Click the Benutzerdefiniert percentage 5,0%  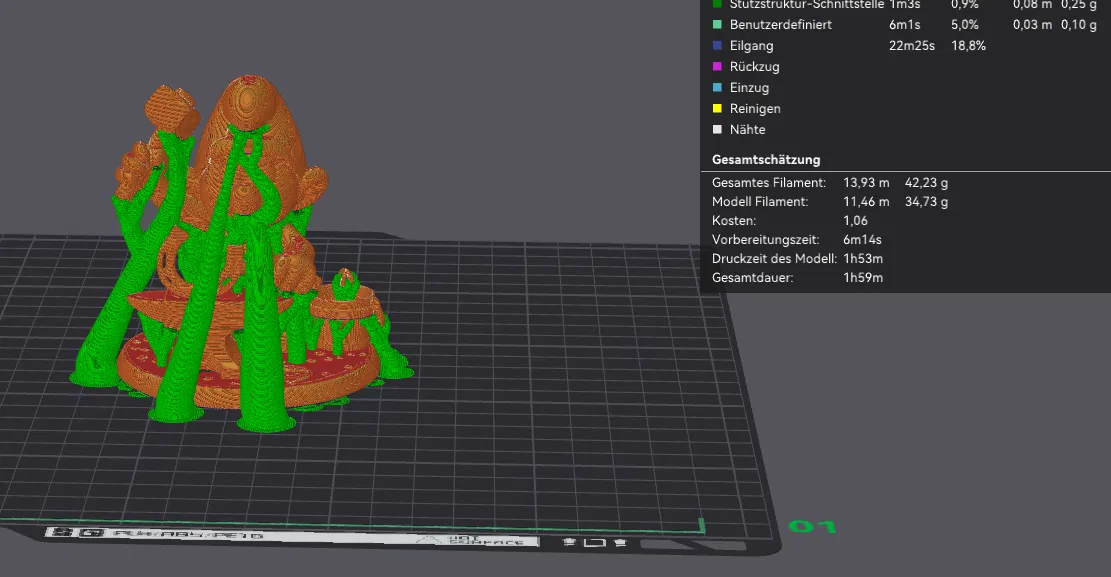965,24
